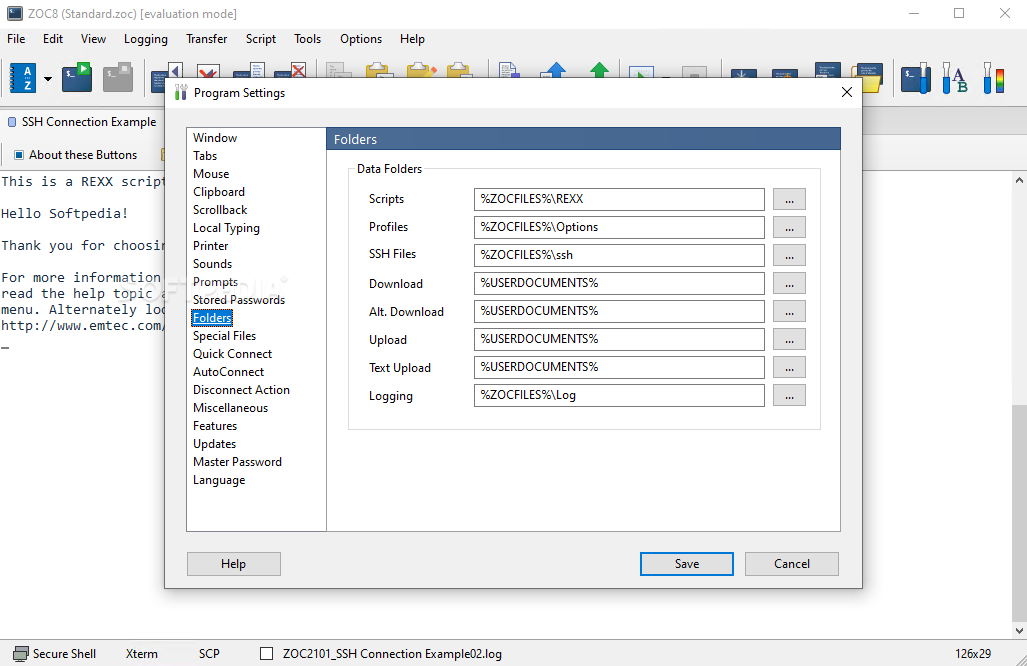
Task: Select Tabs in settings list
Action: click(x=205, y=155)
